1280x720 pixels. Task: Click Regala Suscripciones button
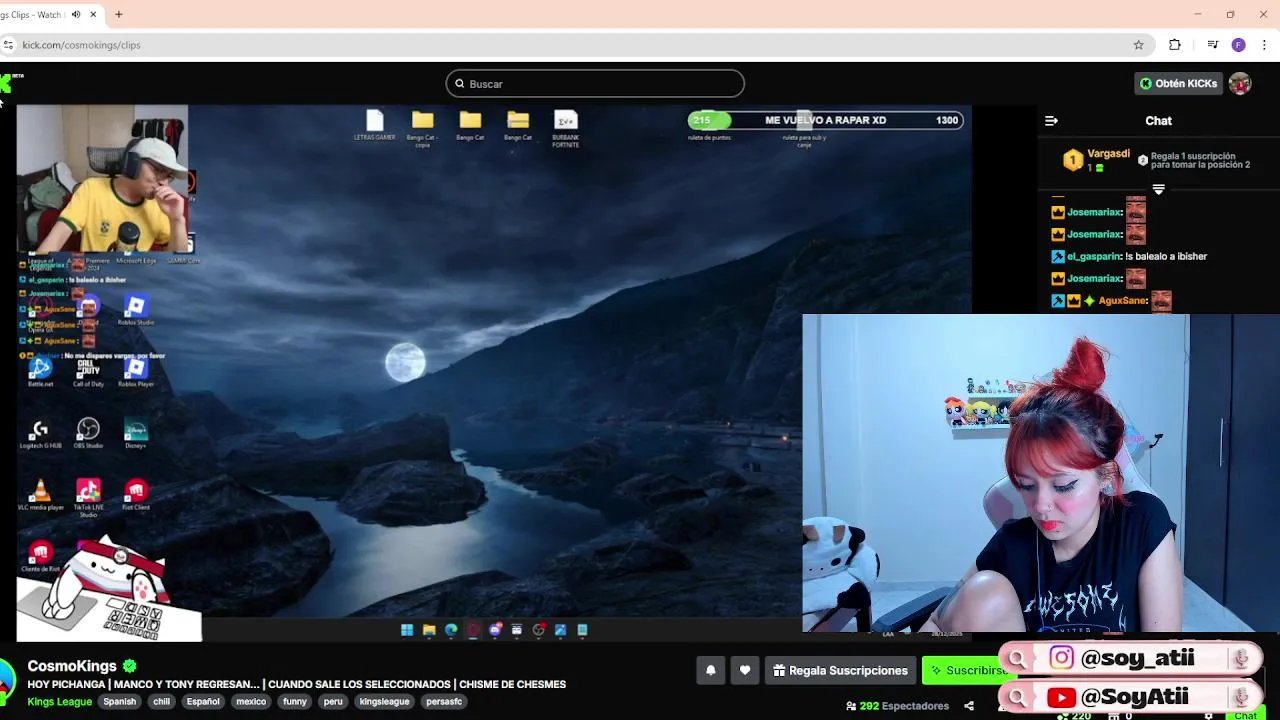coord(840,670)
